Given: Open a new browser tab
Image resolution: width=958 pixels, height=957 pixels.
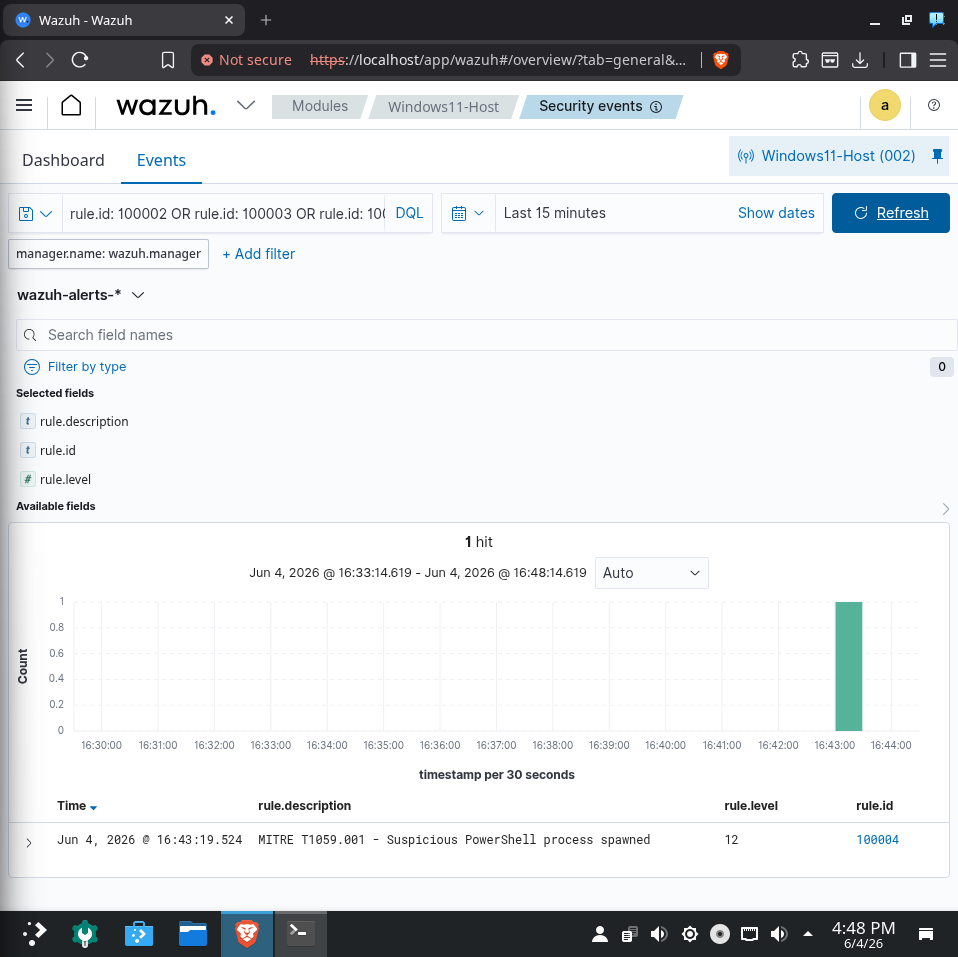Looking at the screenshot, I should (265, 20).
